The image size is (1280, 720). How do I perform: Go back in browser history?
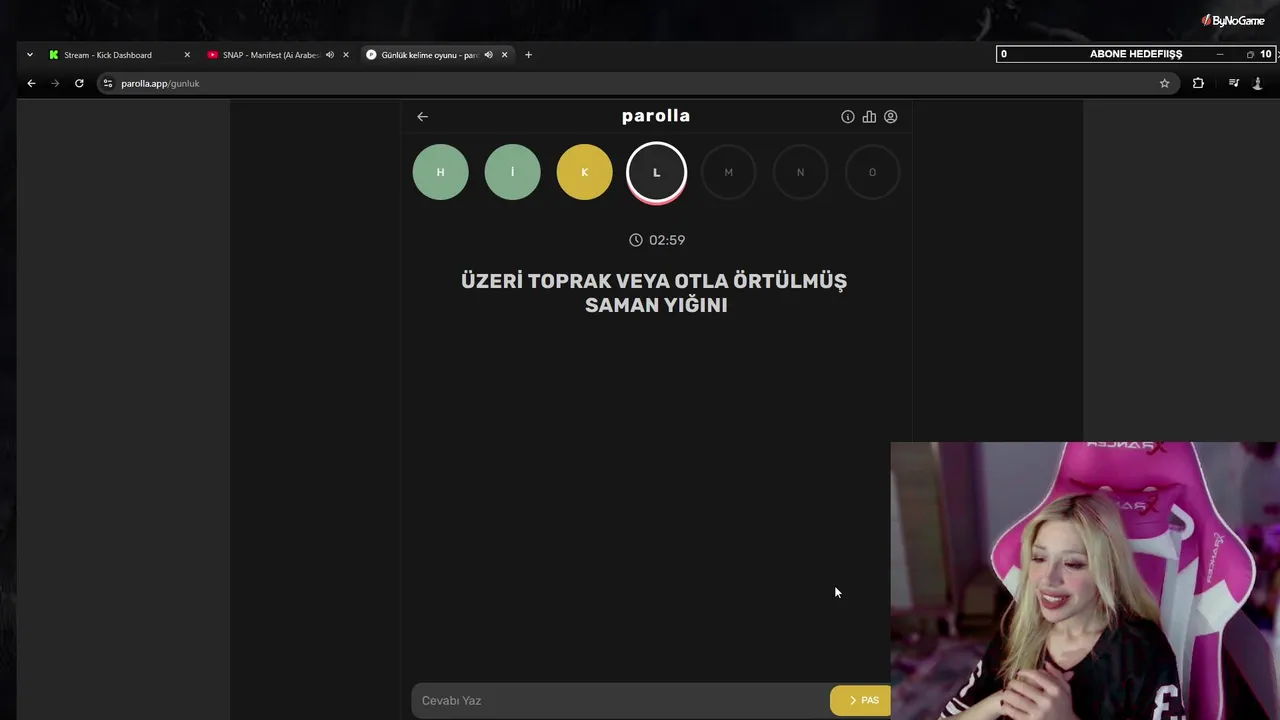tap(31, 83)
